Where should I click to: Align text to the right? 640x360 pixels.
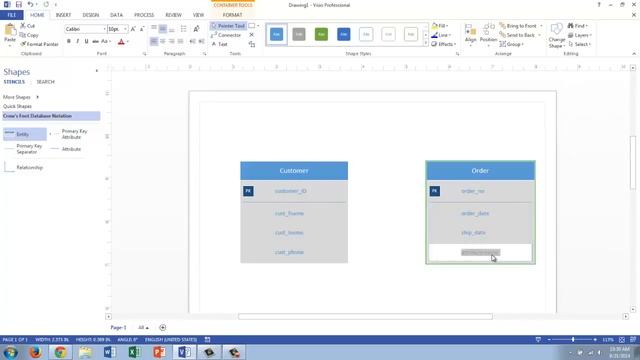172,41
